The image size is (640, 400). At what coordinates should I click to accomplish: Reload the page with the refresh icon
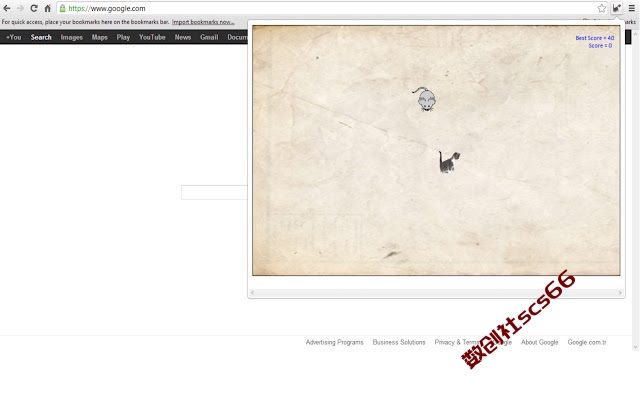pos(34,8)
